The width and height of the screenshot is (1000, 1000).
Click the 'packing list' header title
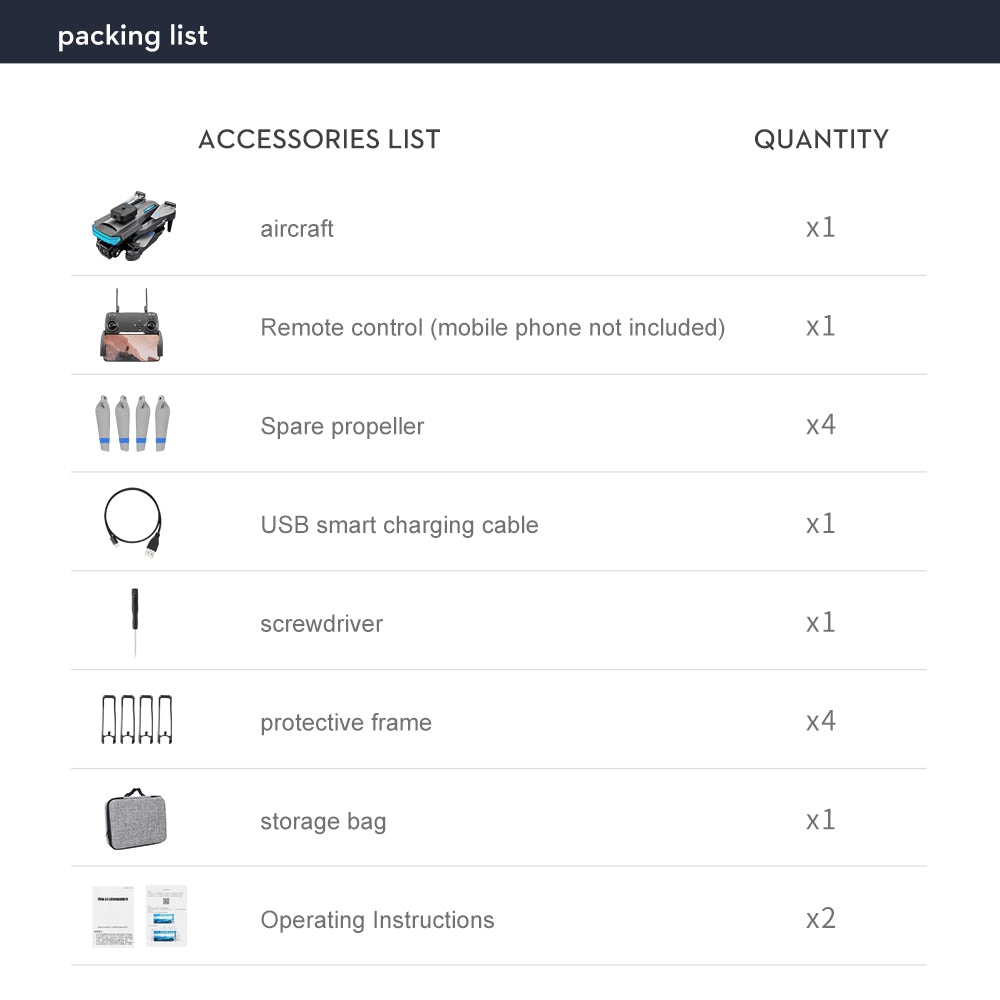pyautogui.click(x=133, y=36)
